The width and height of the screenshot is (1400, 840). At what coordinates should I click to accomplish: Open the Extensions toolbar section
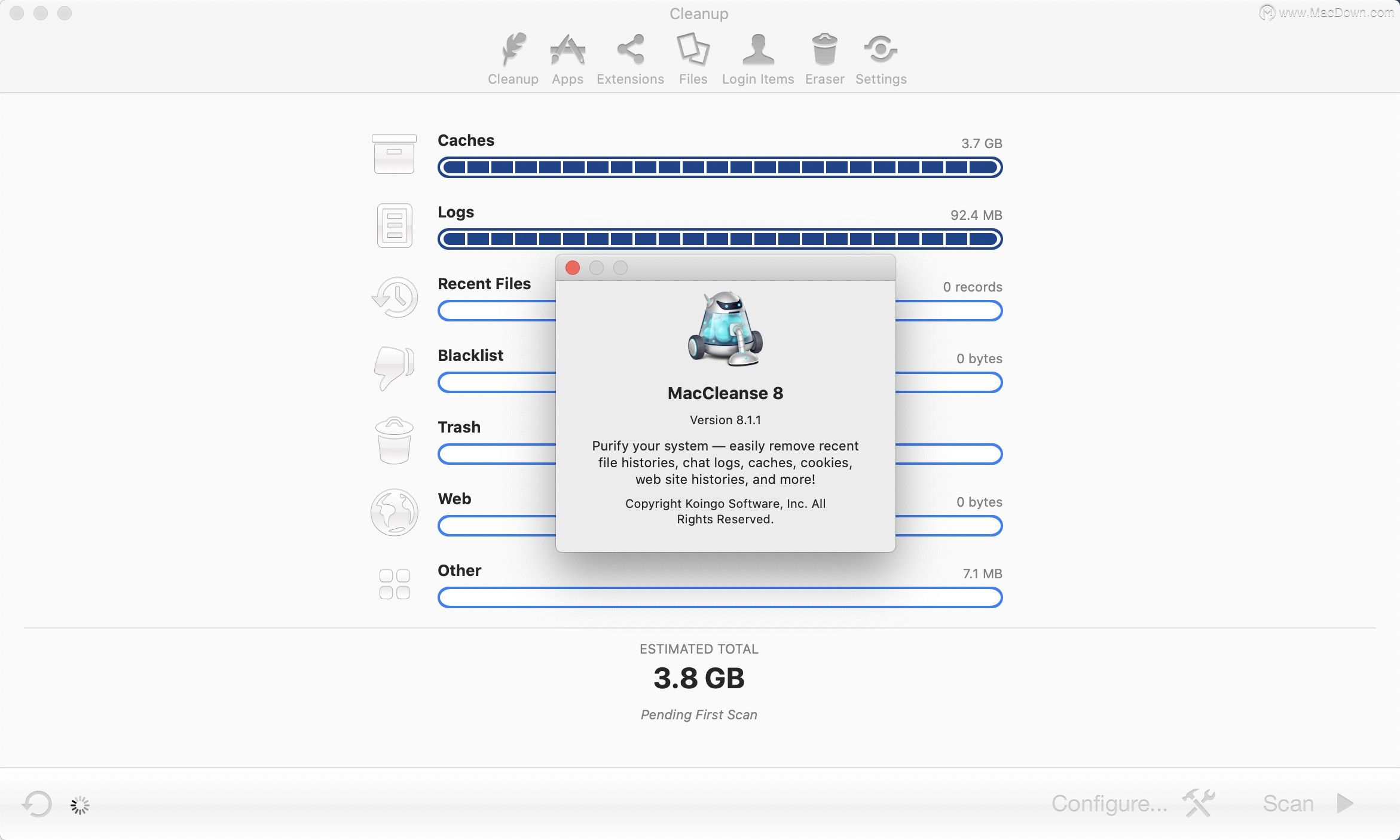(630, 59)
